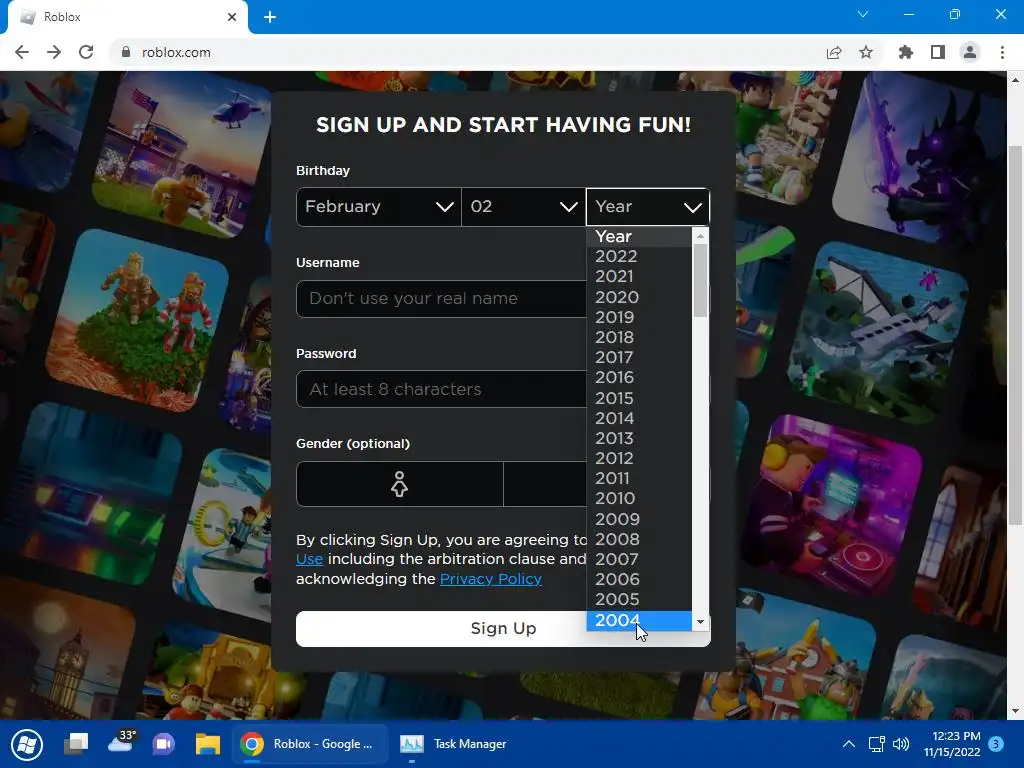Select the female gender option
This screenshot has width=1024, height=768.
(x=400, y=484)
